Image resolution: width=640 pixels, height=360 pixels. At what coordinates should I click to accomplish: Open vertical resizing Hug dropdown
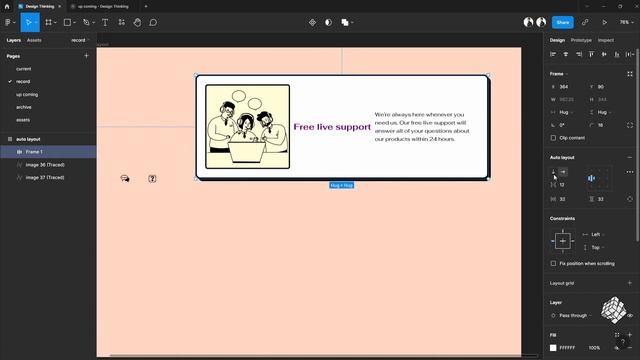(x=604, y=112)
